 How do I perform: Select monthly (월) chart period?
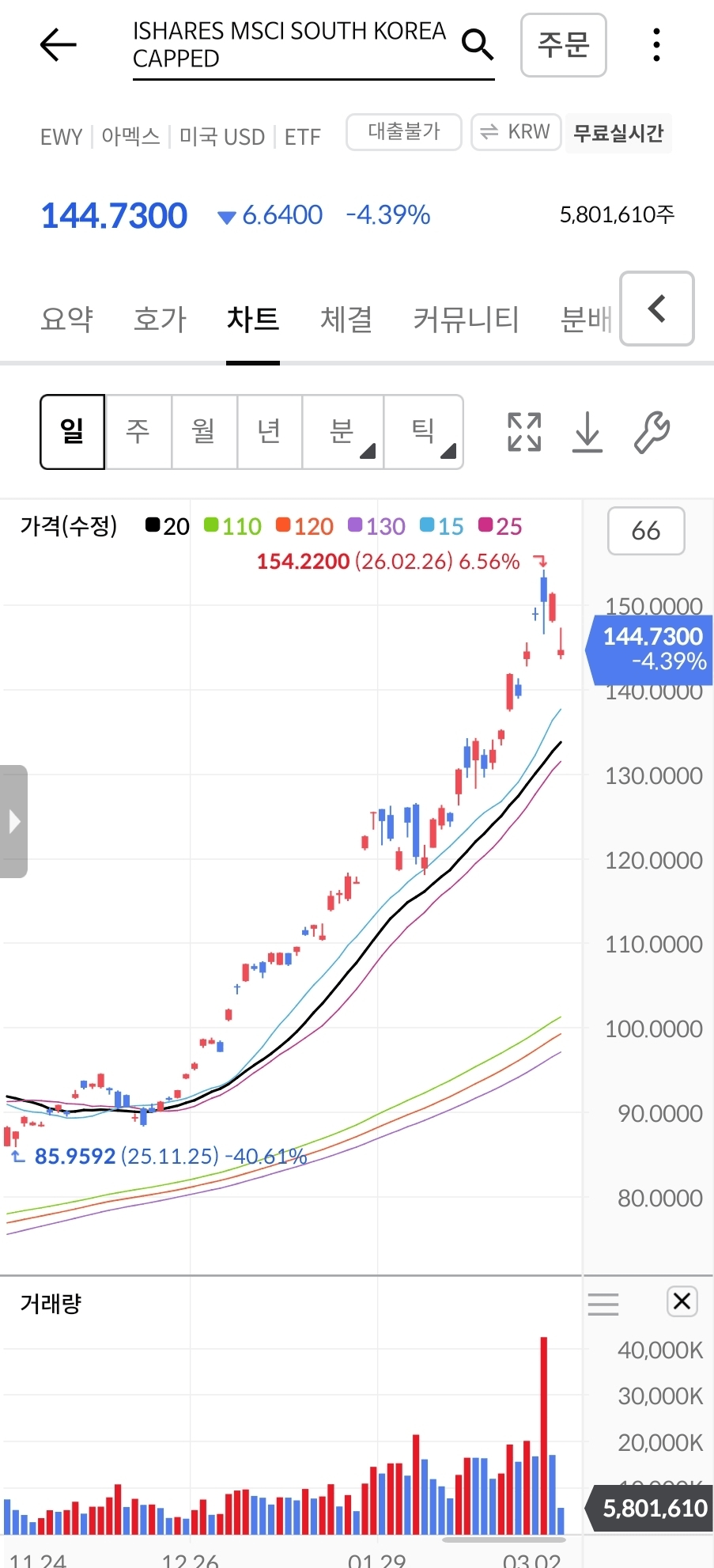click(204, 432)
